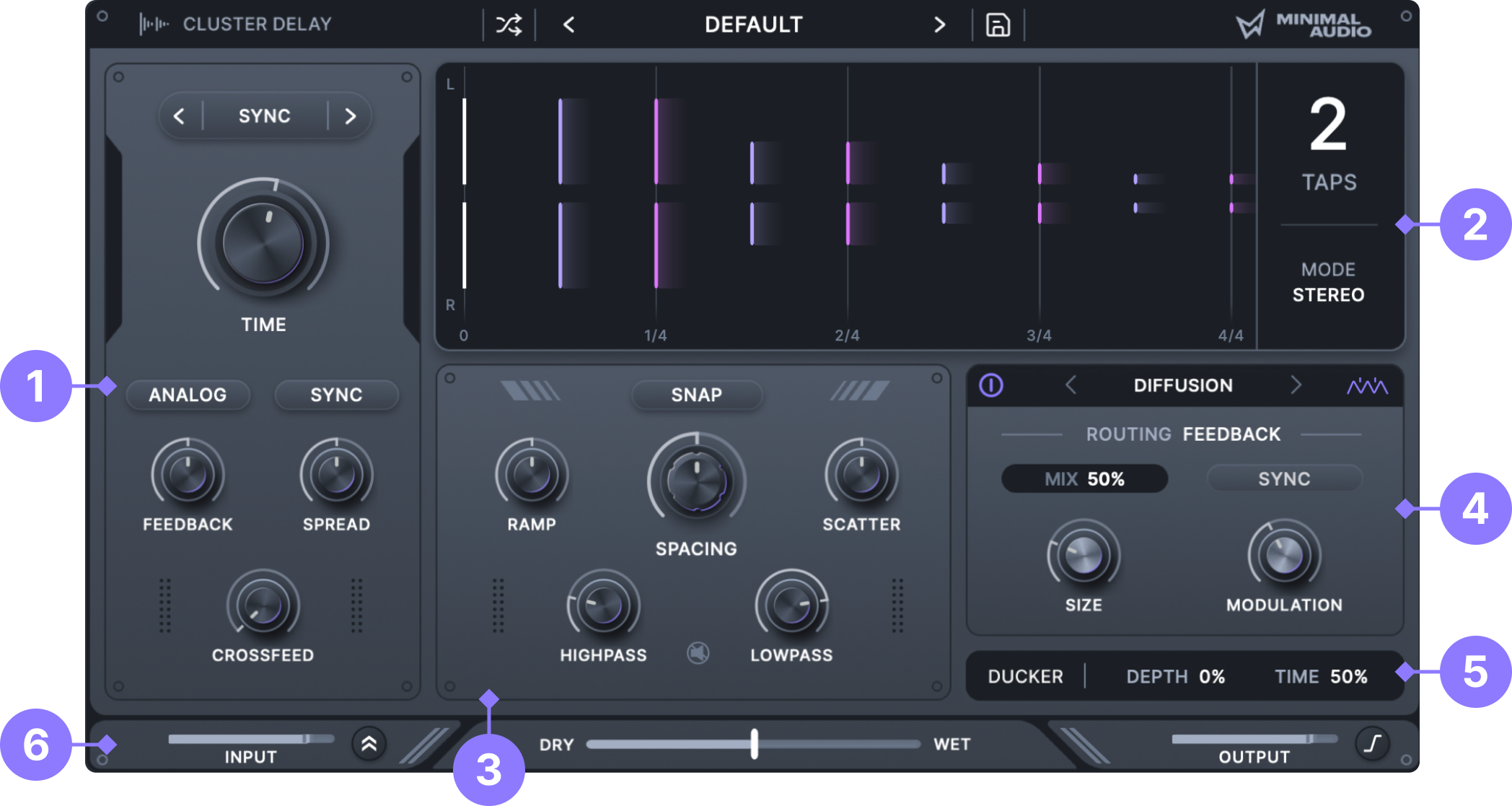Select the Diffusion panel header

(1184, 385)
